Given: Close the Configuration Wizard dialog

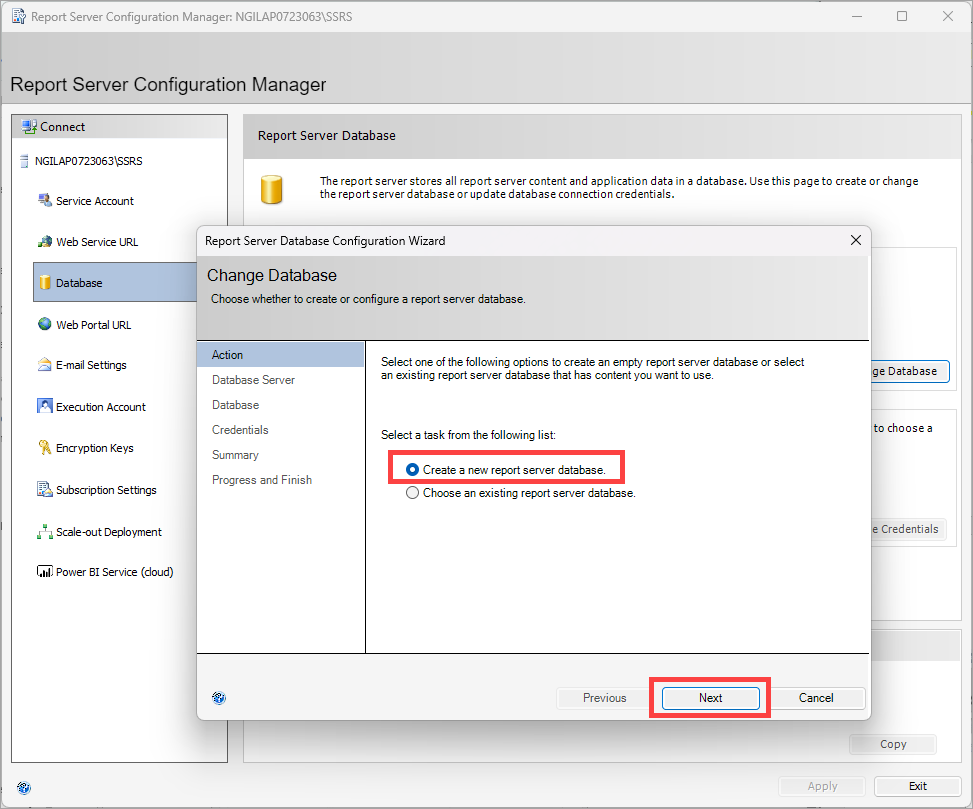Looking at the screenshot, I should point(856,240).
